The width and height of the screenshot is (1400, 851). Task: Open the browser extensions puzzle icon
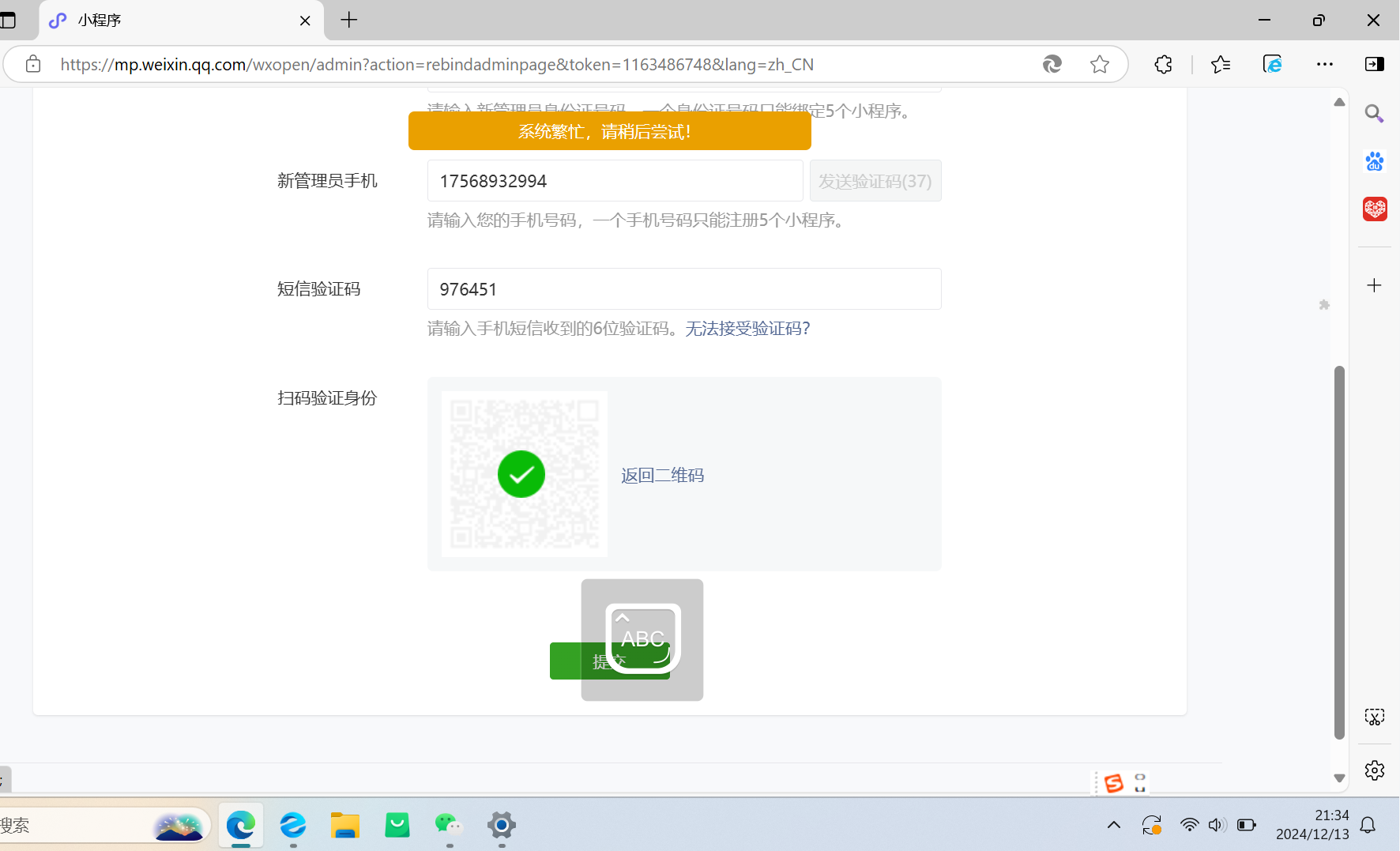click(x=1163, y=64)
